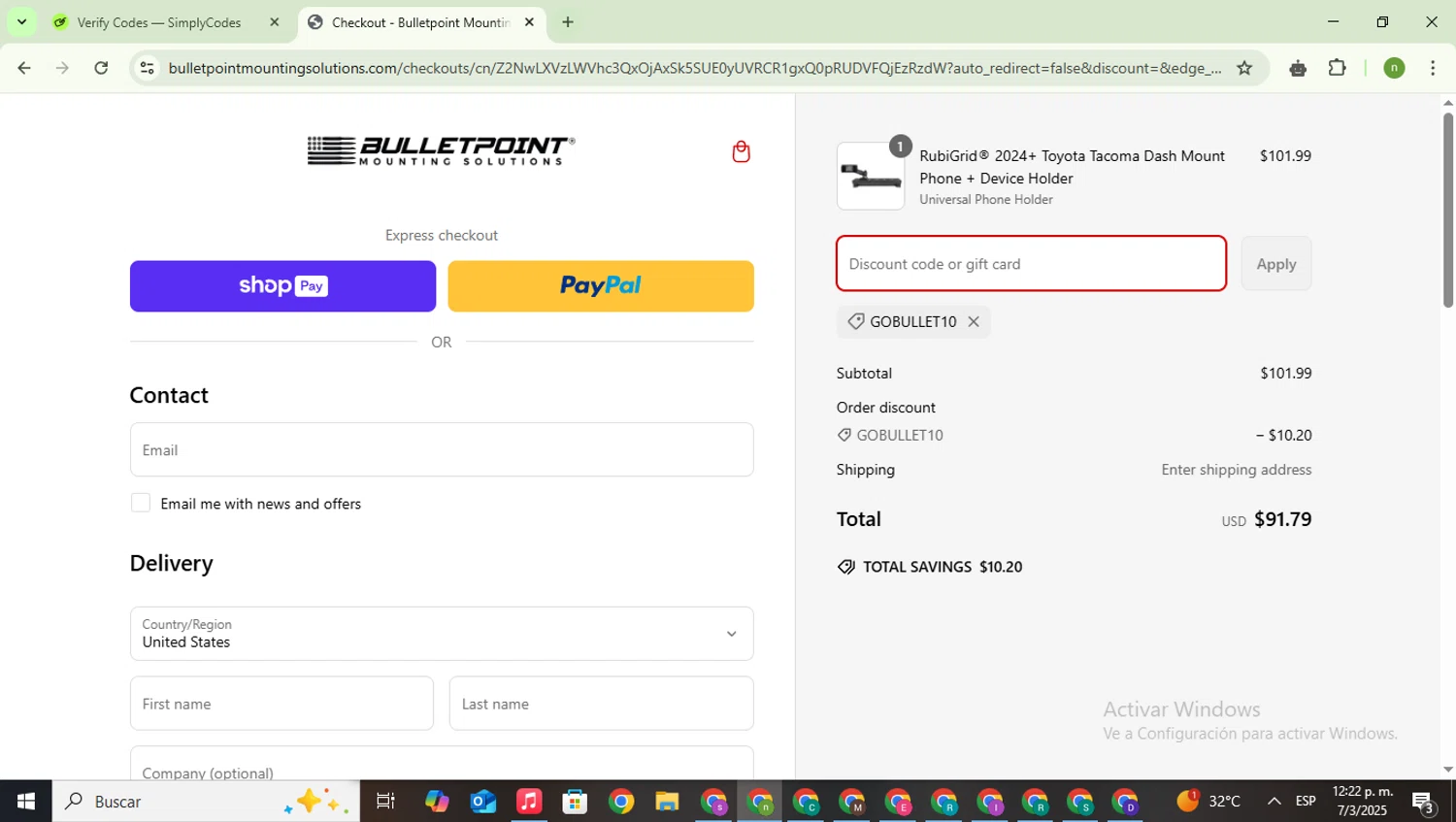Switch to Chrome profile E on the taskbar
The height and width of the screenshot is (822, 1456).
pos(898,802)
